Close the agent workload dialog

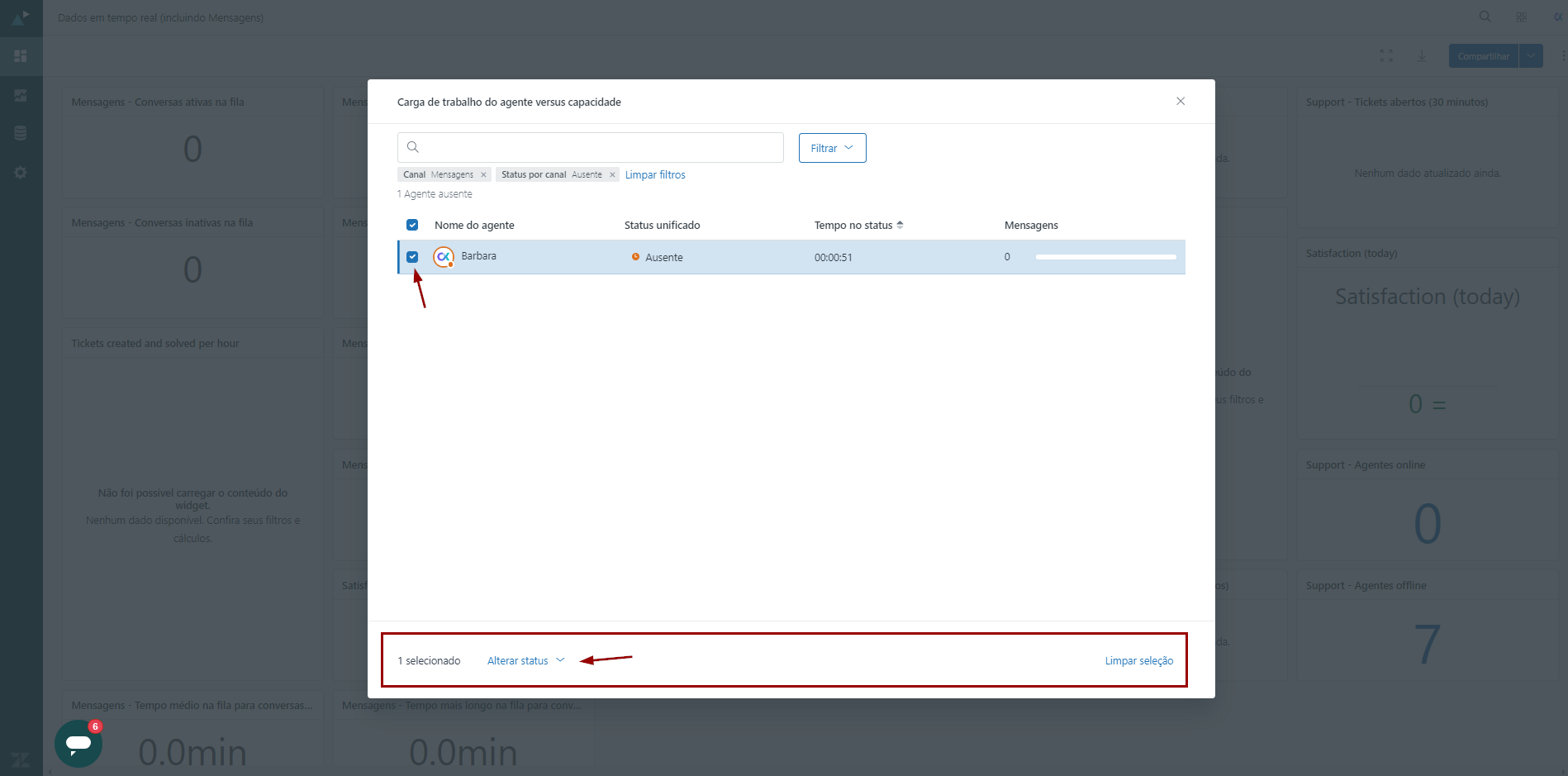point(1181,101)
